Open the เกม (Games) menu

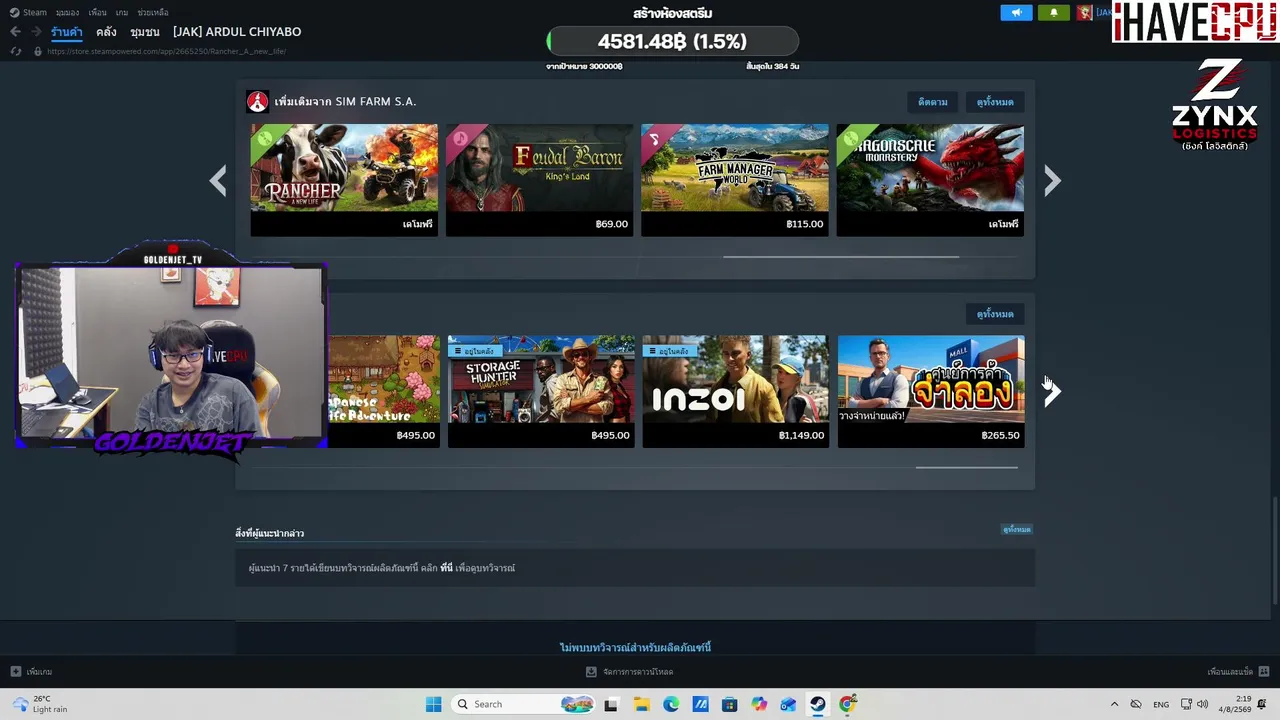[122, 13]
